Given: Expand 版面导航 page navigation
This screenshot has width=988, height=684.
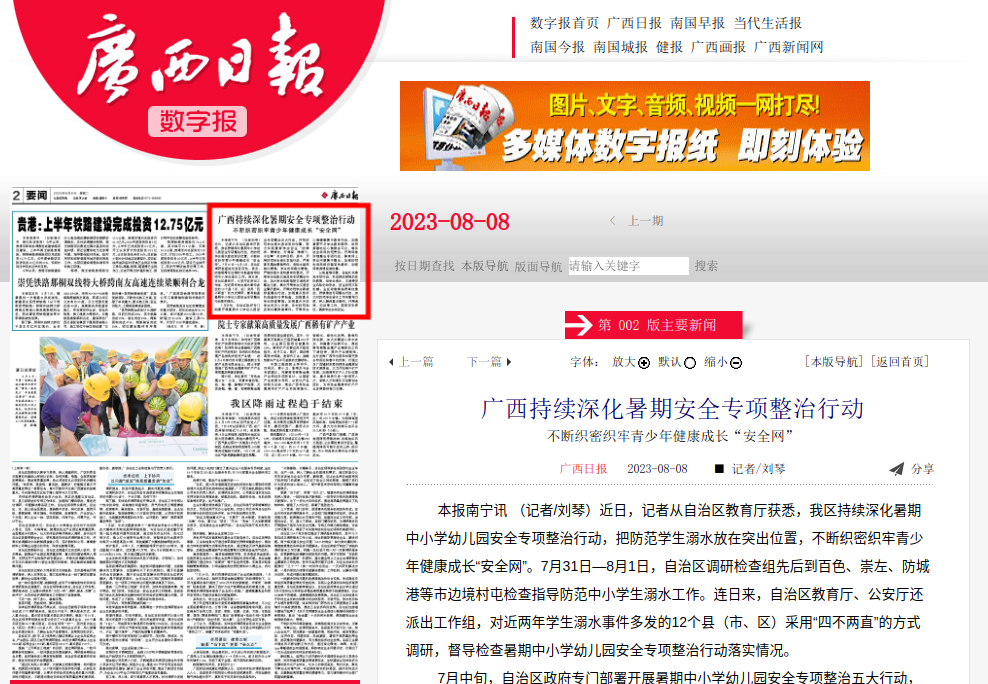Looking at the screenshot, I should click(x=538, y=266).
